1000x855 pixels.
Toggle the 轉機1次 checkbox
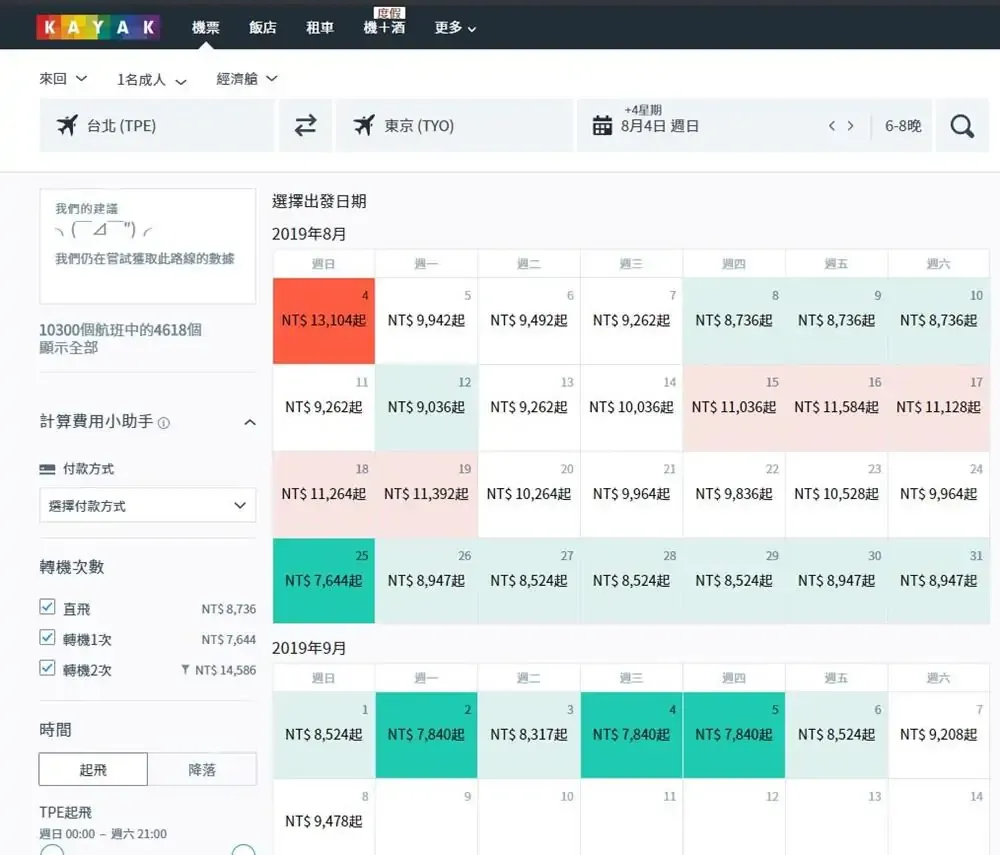pyautogui.click(x=47, y=638)
